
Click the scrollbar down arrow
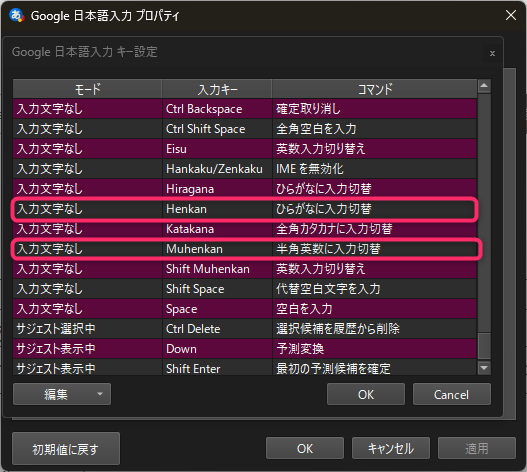484,368
